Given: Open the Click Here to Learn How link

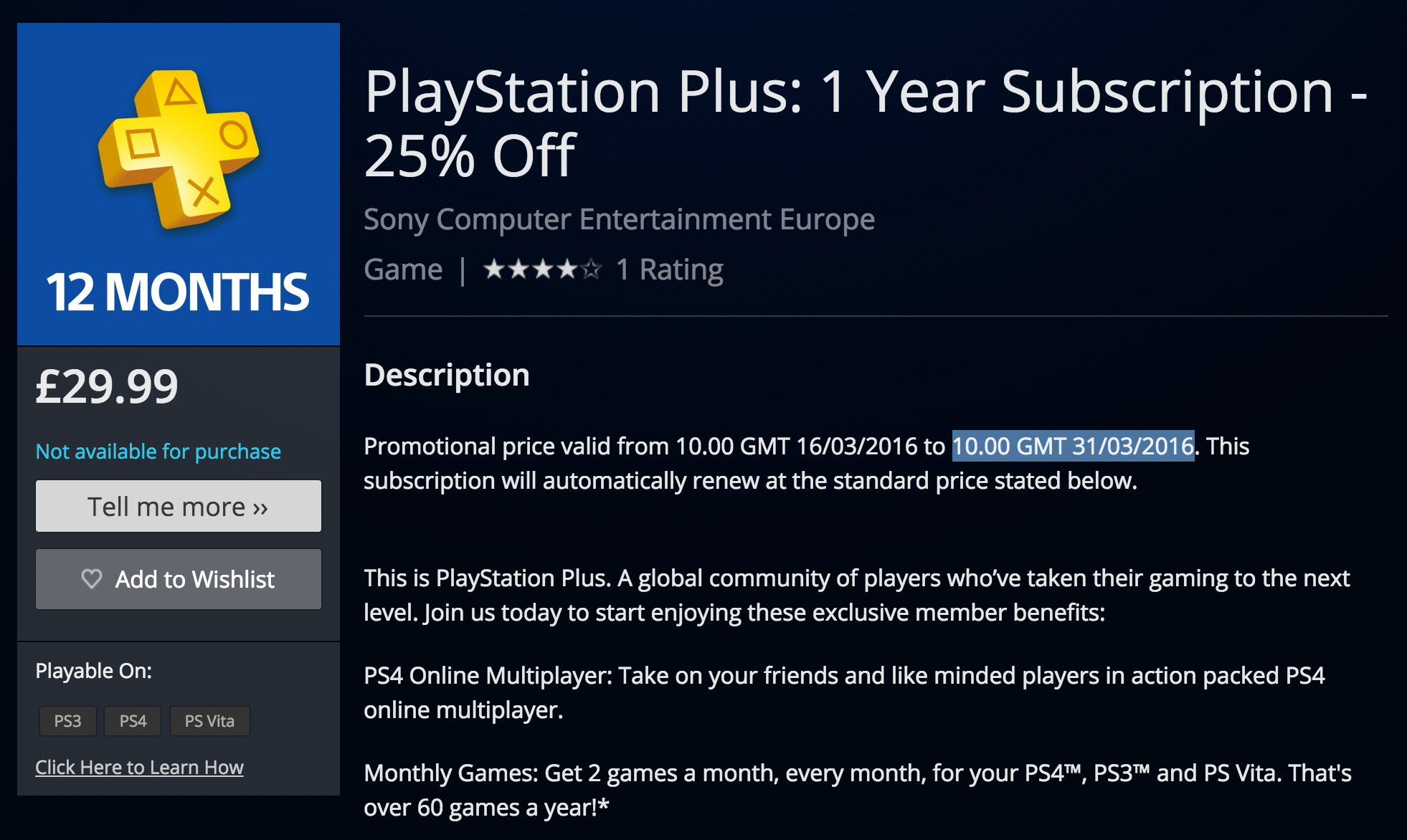Looking at the screenshot, I should (139, 767).
